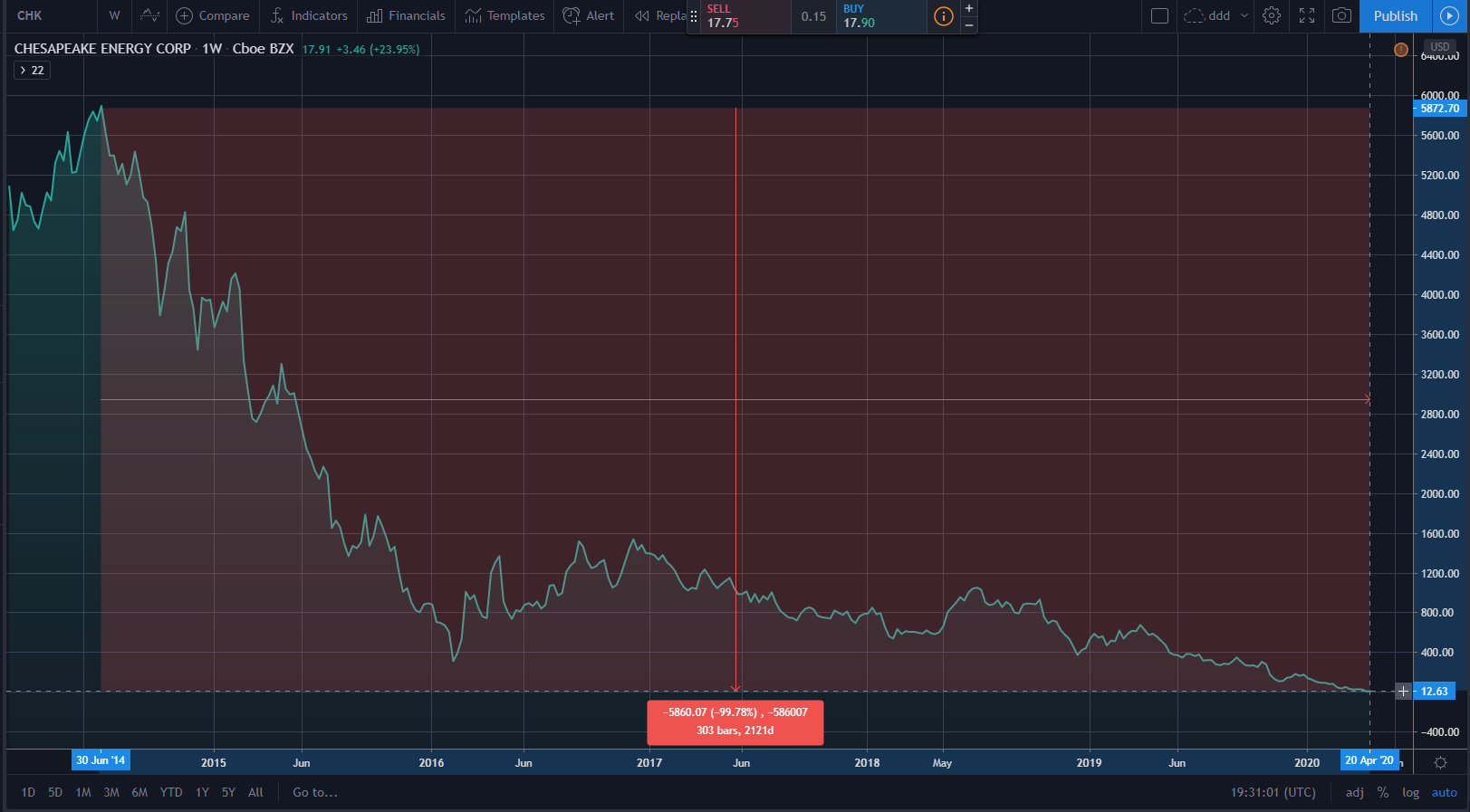Open time axis settings gear at bottom right

(x=1440, y=762)
